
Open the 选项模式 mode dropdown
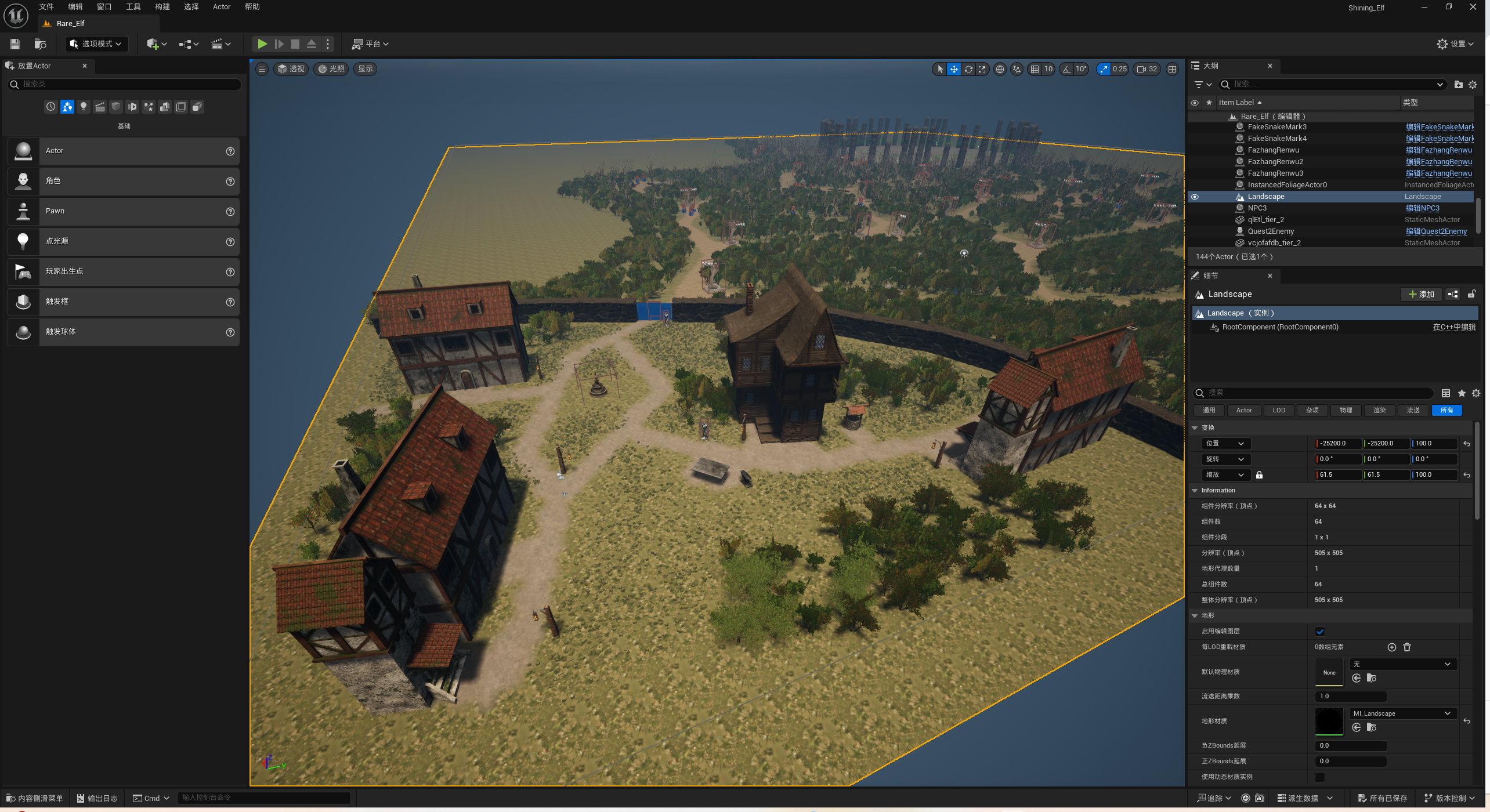tap(96, 44)
